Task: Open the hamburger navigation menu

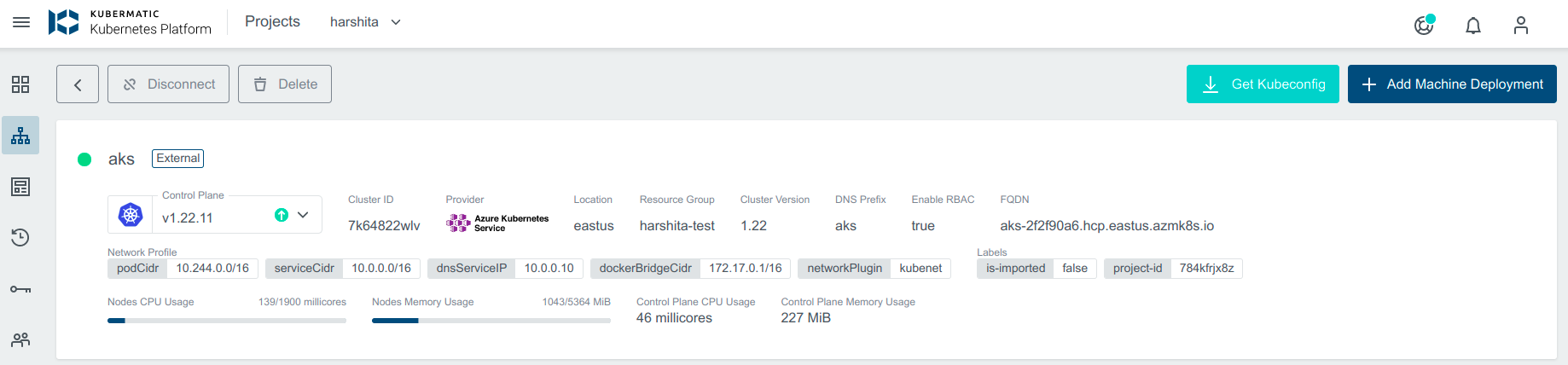Action: 21,22
